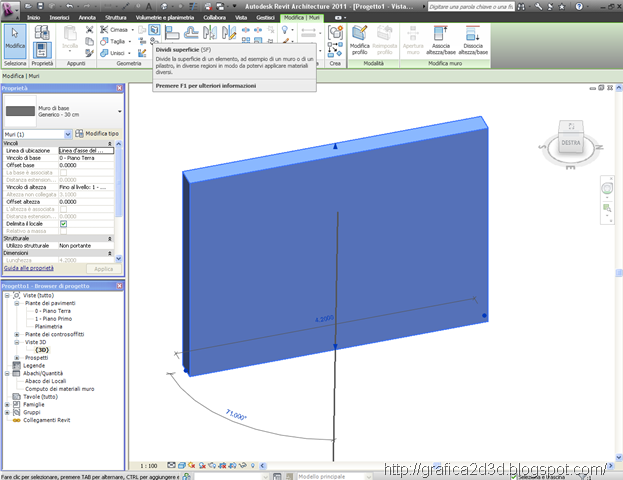
Task: Click the Associa altezza/base icon
Action: tap(441, 40)
